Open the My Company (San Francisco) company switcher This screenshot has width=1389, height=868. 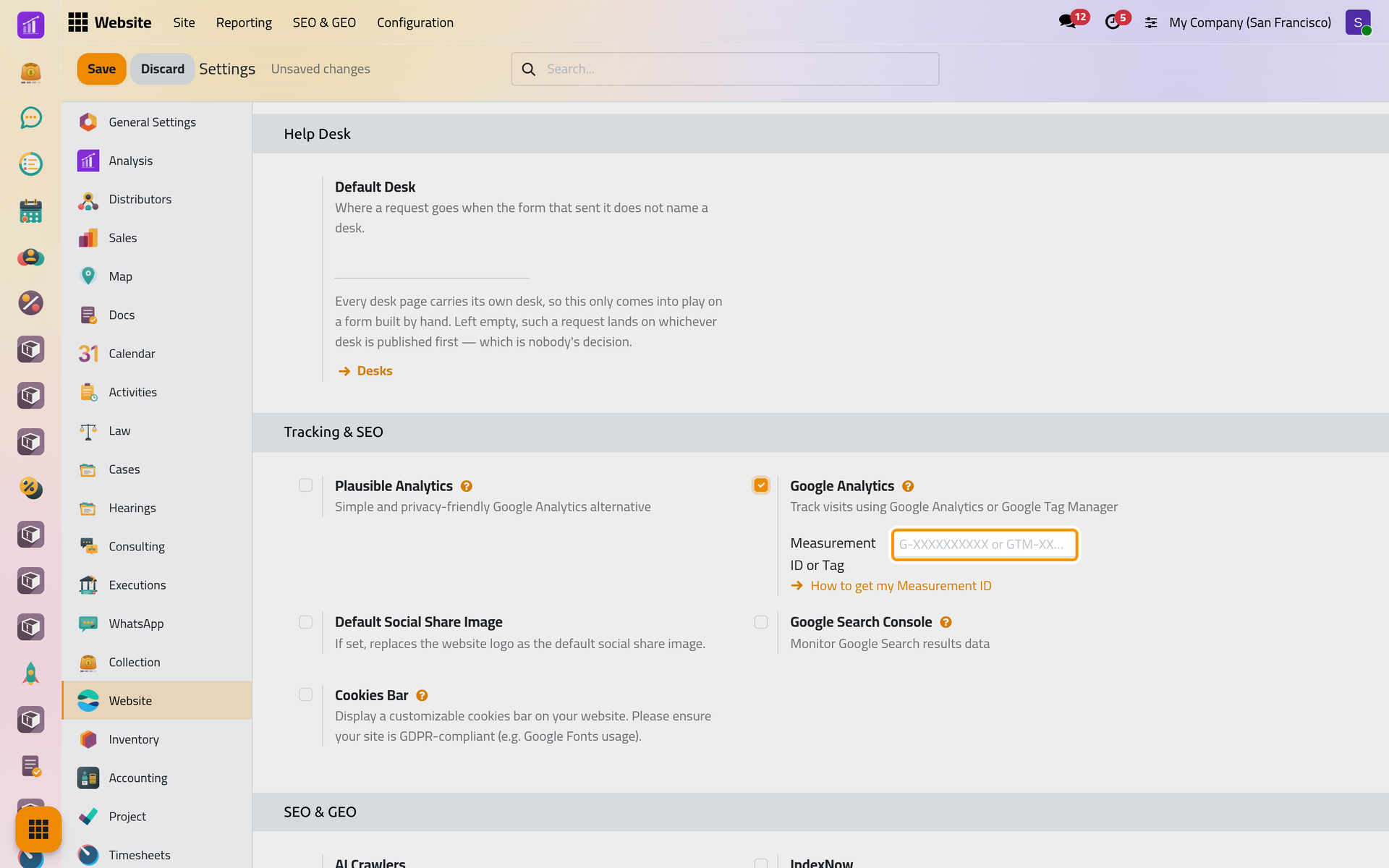(1250, 22)
